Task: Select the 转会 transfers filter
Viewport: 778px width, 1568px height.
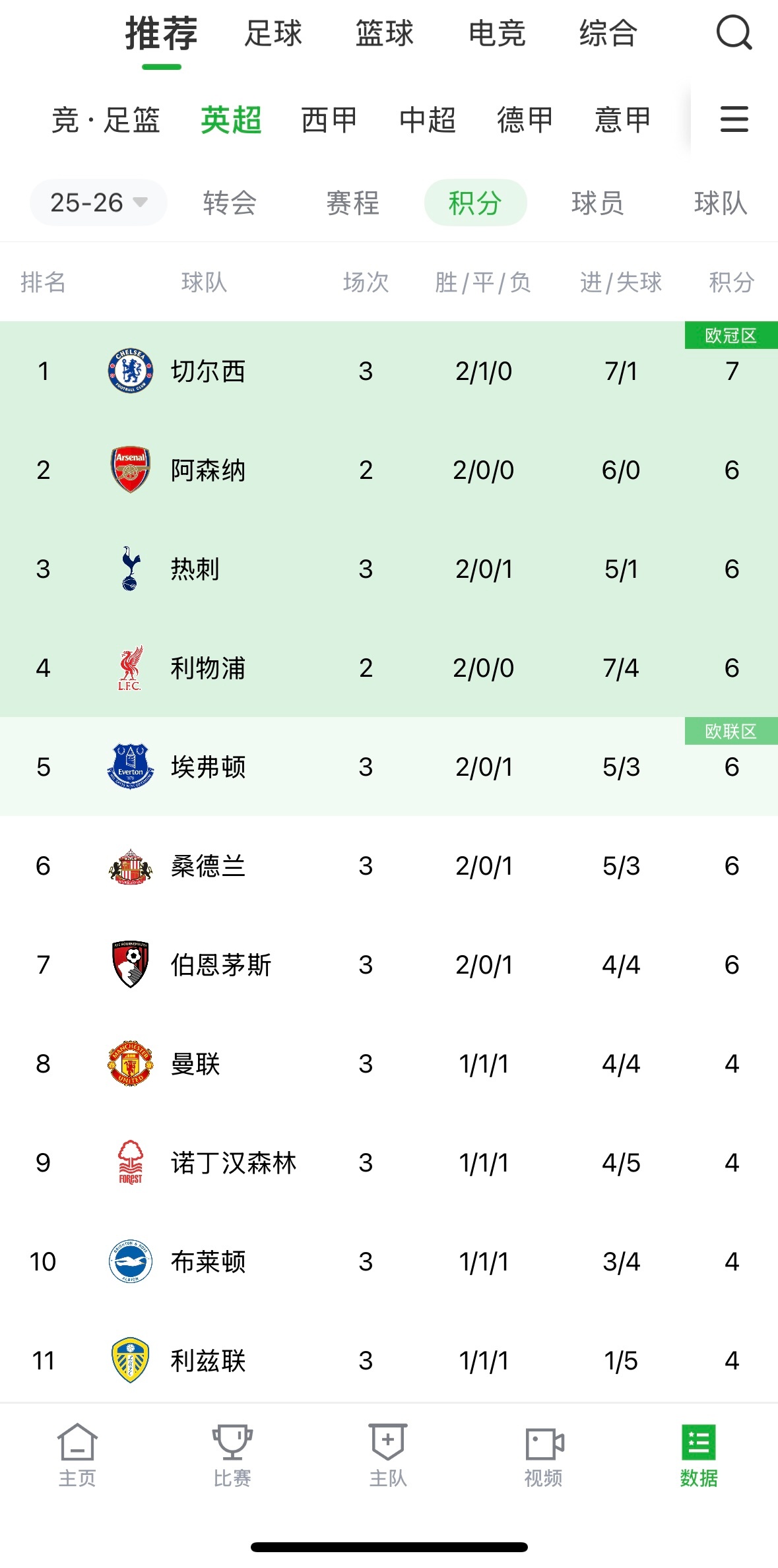Action: (230, 203)
